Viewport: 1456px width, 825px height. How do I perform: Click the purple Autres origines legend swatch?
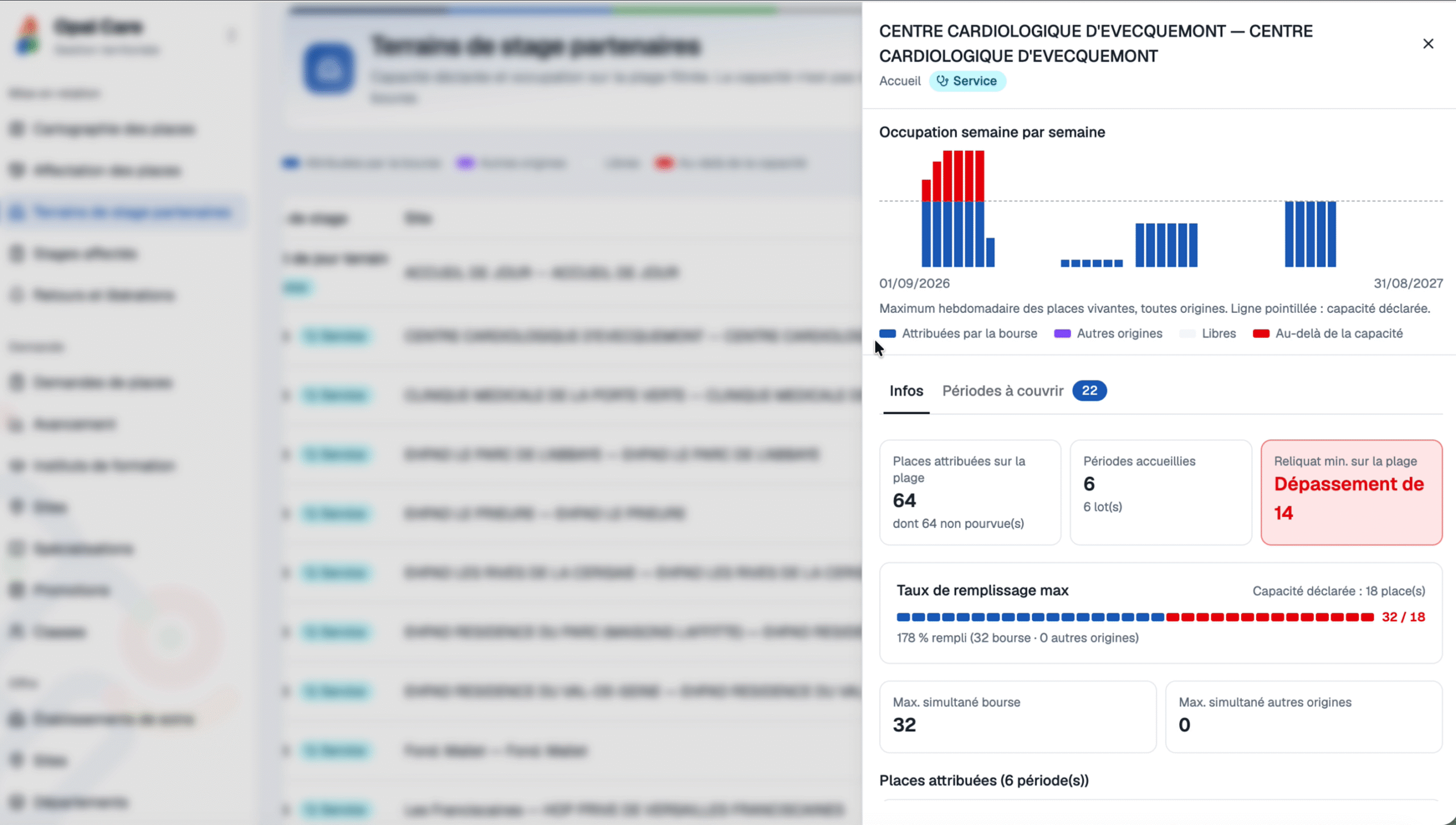coord(1062,333)
